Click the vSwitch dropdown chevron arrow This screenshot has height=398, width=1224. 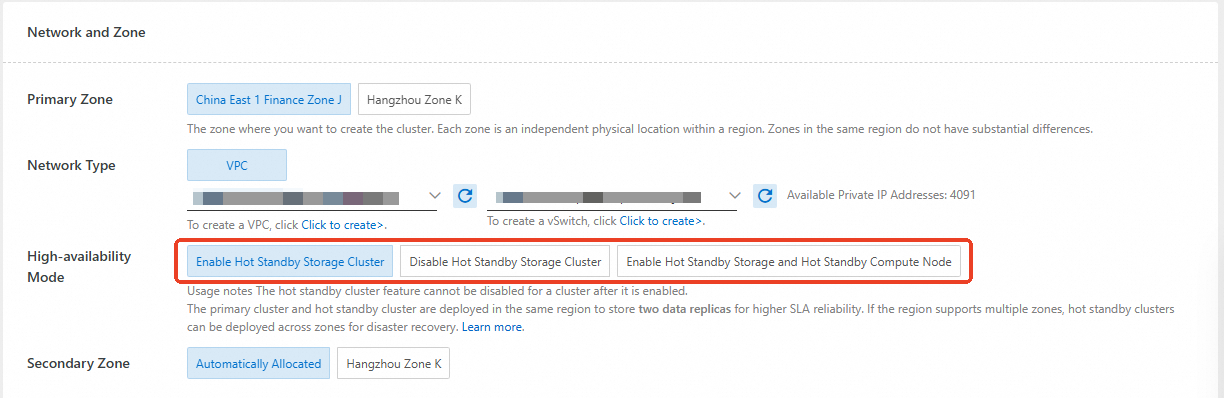click(x=735, y=195)
